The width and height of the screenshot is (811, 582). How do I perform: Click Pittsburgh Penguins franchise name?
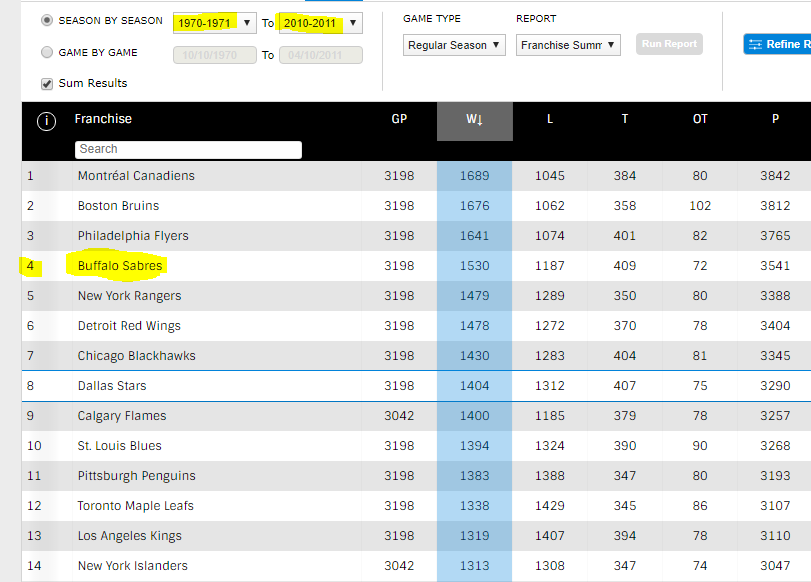[x=137, y=476]
